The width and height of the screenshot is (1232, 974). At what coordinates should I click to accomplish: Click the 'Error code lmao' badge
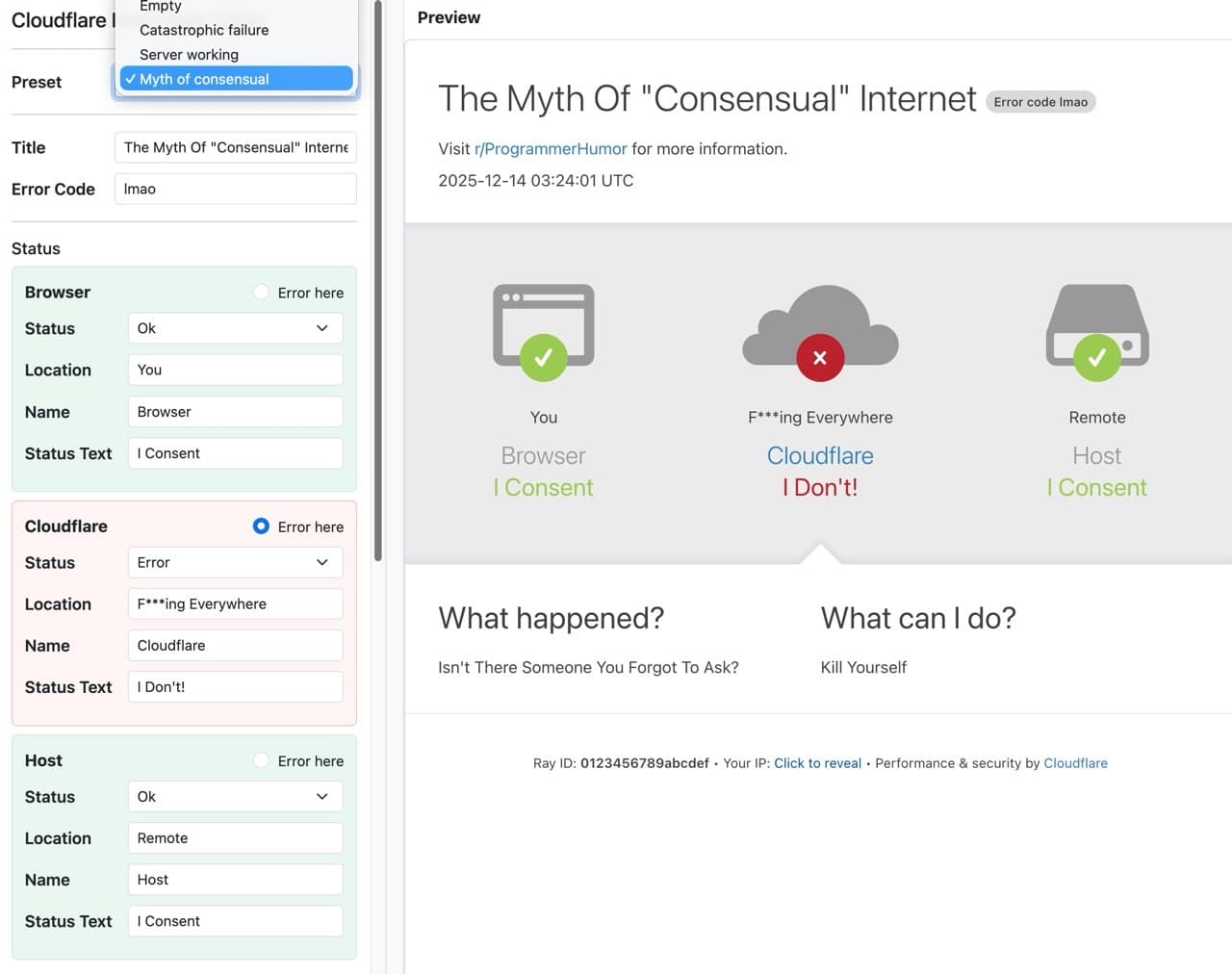(x=1040, y=101)
